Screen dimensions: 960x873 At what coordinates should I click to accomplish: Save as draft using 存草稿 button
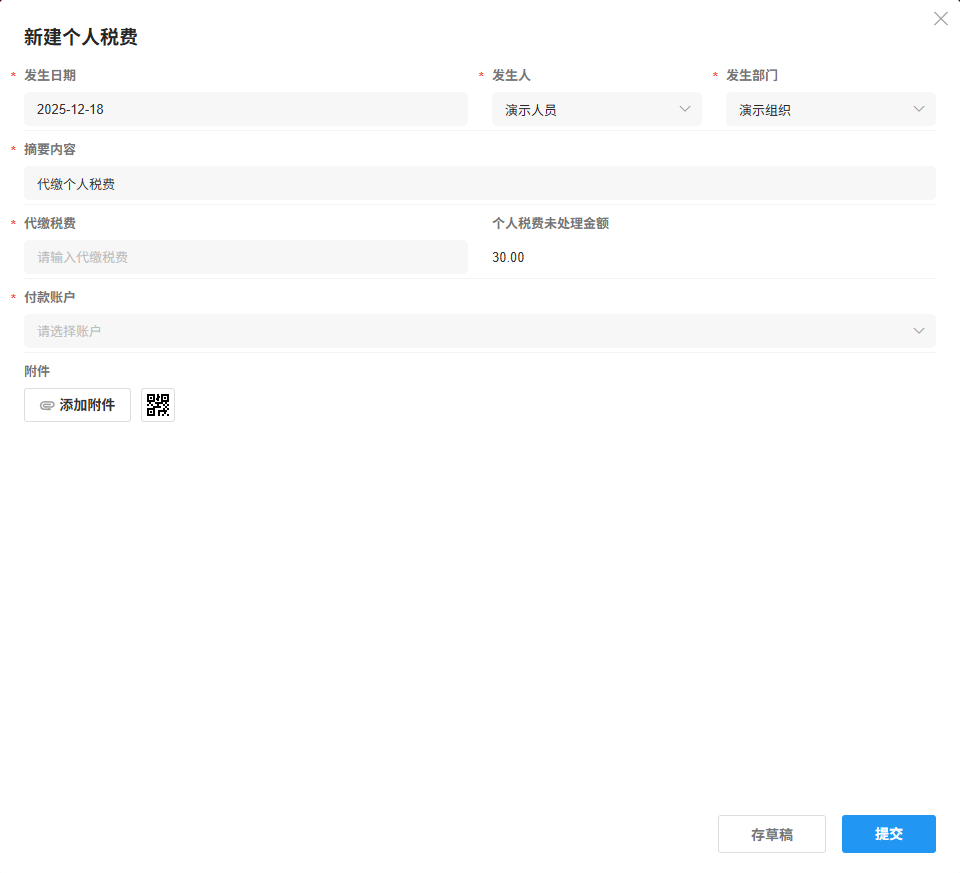click(771, 833)
